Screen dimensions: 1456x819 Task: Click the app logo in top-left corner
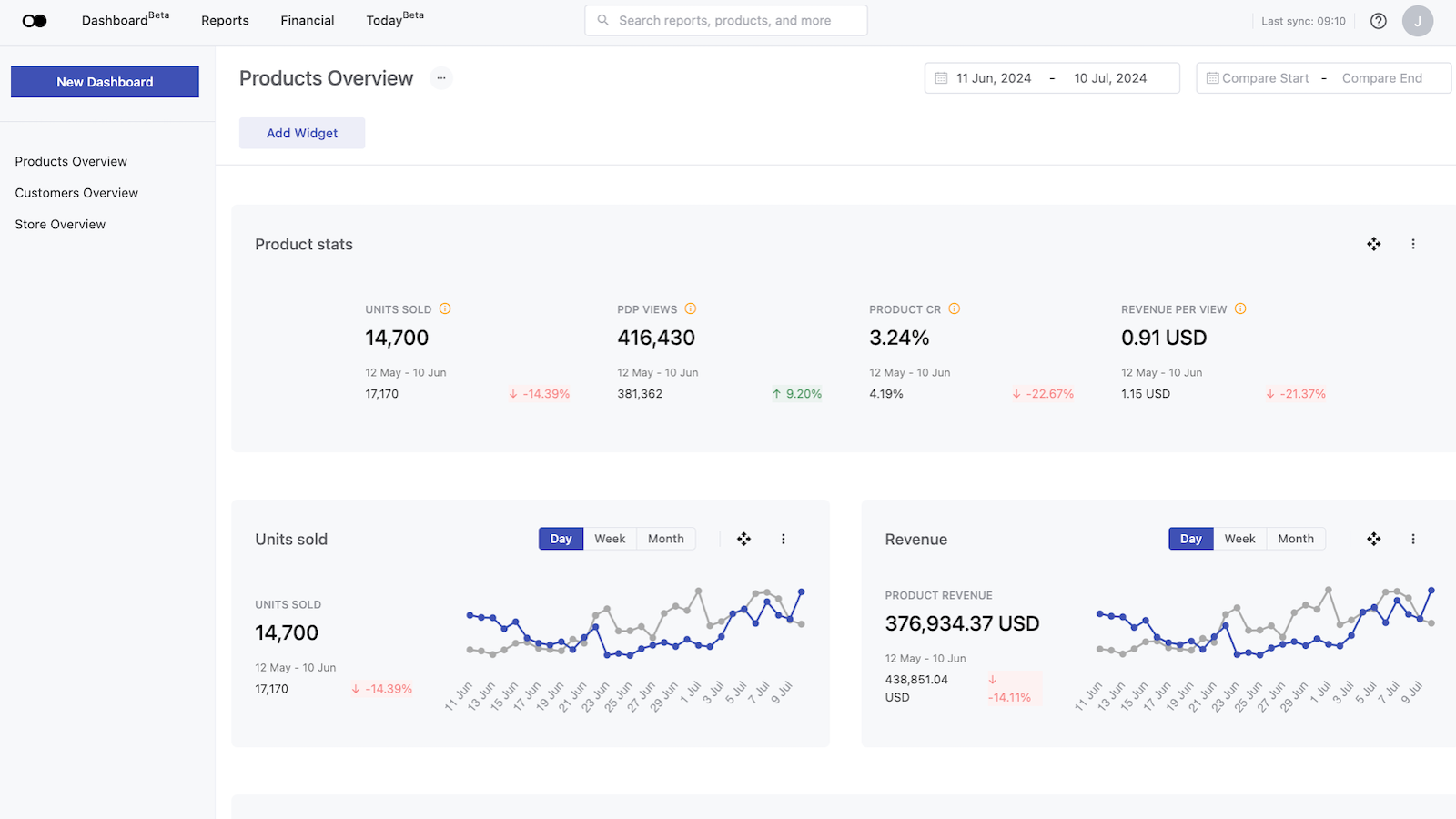click(35, 21)
